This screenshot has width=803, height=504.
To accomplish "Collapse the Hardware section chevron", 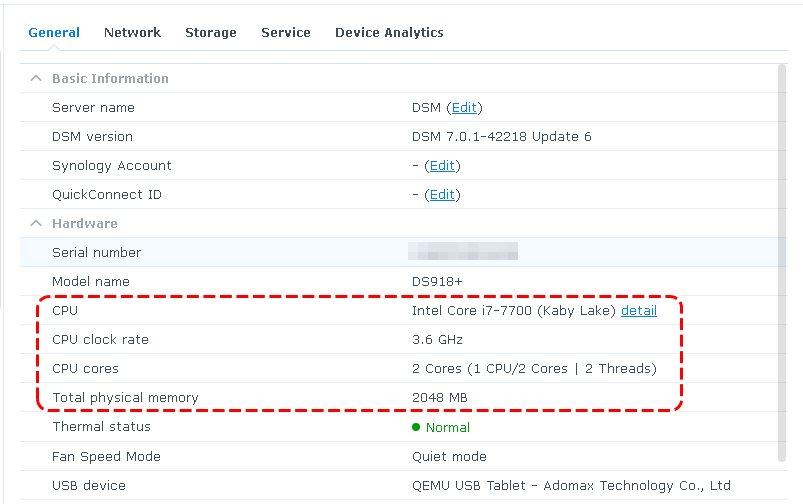I will tap(36, 224).
